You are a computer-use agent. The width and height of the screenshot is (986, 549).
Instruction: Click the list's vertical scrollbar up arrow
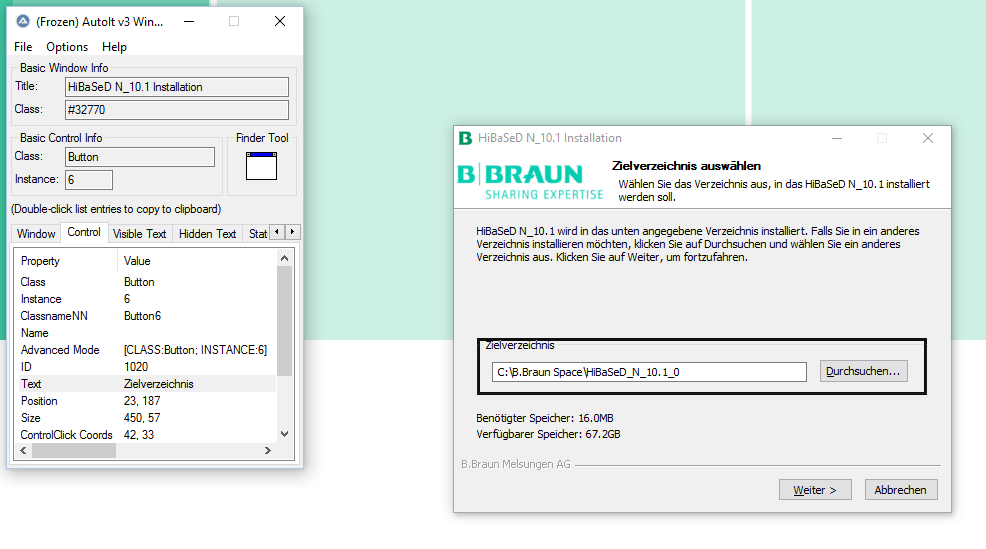coord(284,258)
